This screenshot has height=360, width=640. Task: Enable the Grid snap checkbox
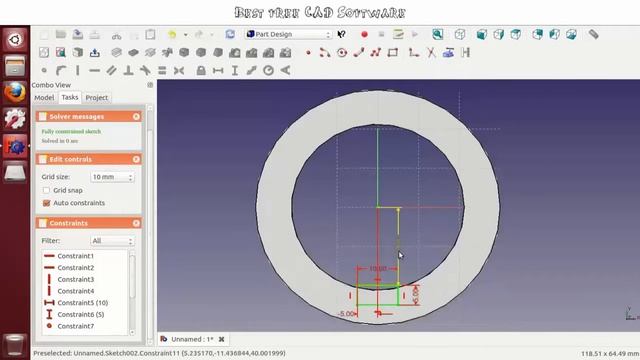46,190
